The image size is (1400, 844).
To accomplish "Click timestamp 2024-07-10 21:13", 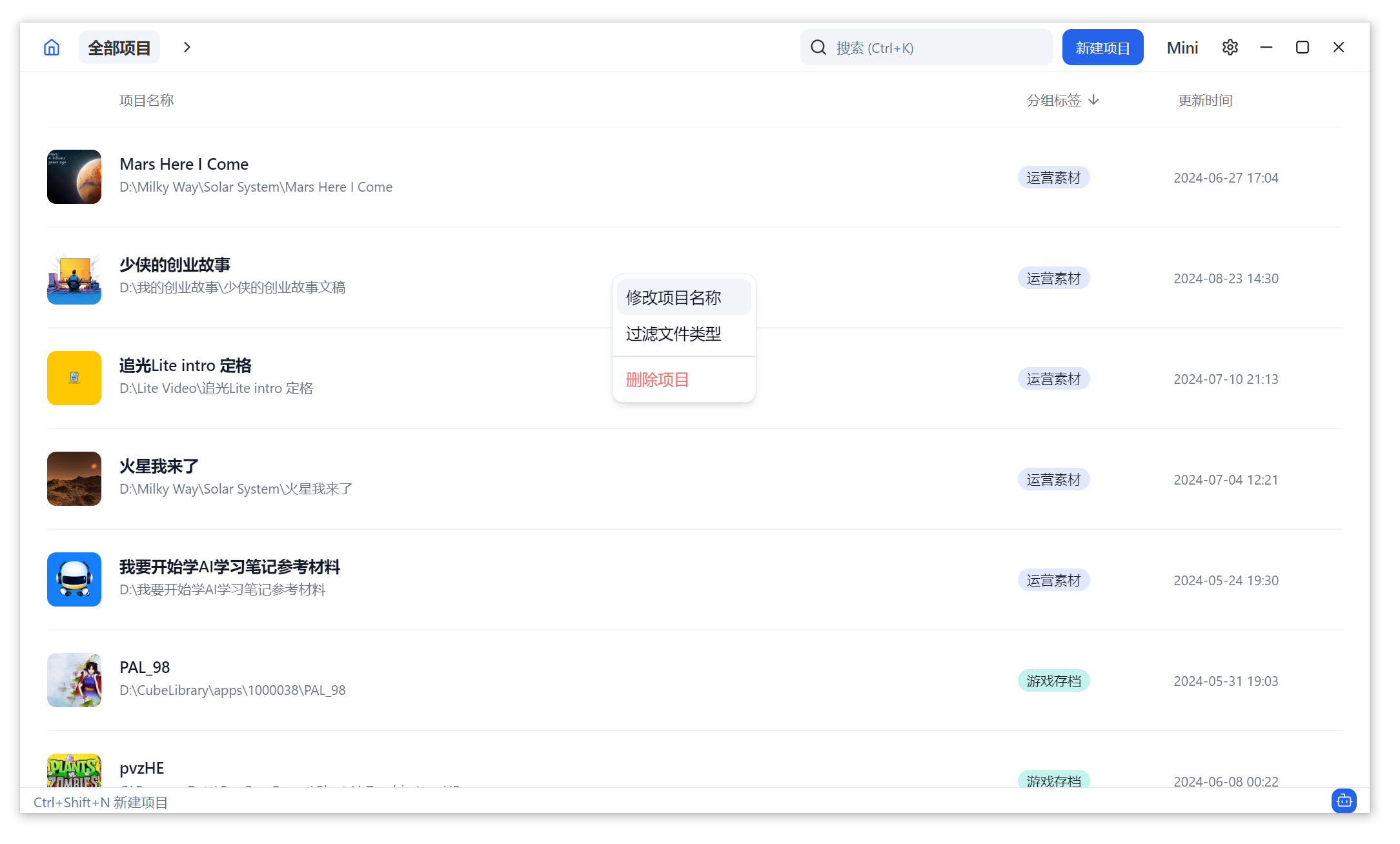I will [1226, 379].
